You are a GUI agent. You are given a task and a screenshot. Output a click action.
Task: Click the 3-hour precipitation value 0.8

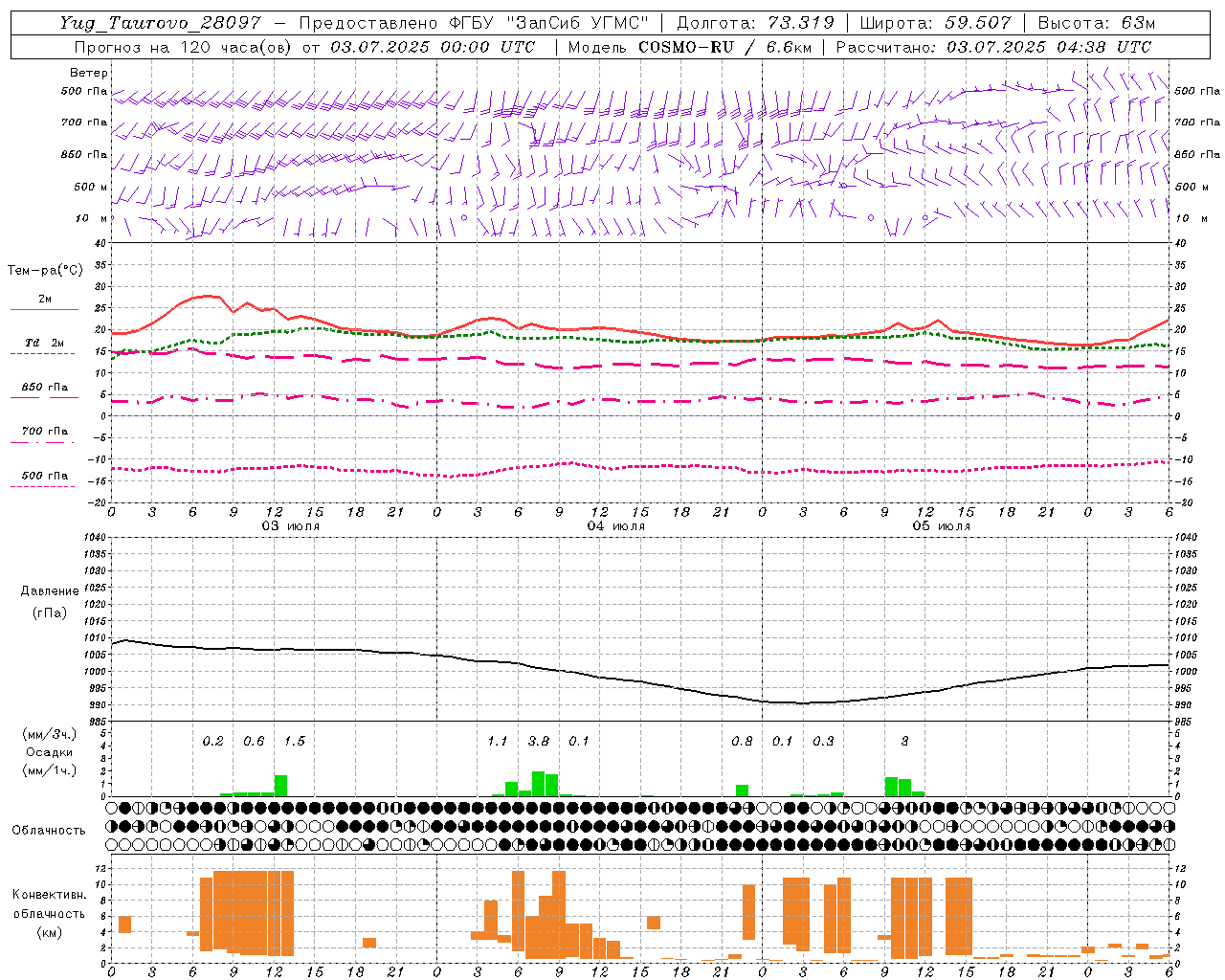click(742, 741)
